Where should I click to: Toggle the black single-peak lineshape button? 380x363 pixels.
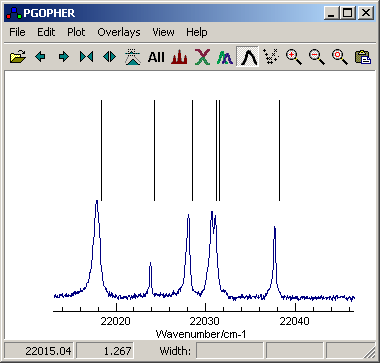[248, 57]
